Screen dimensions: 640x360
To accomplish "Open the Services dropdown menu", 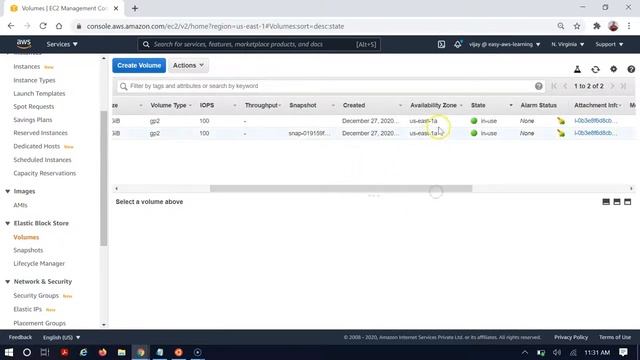I will [62, 44].
